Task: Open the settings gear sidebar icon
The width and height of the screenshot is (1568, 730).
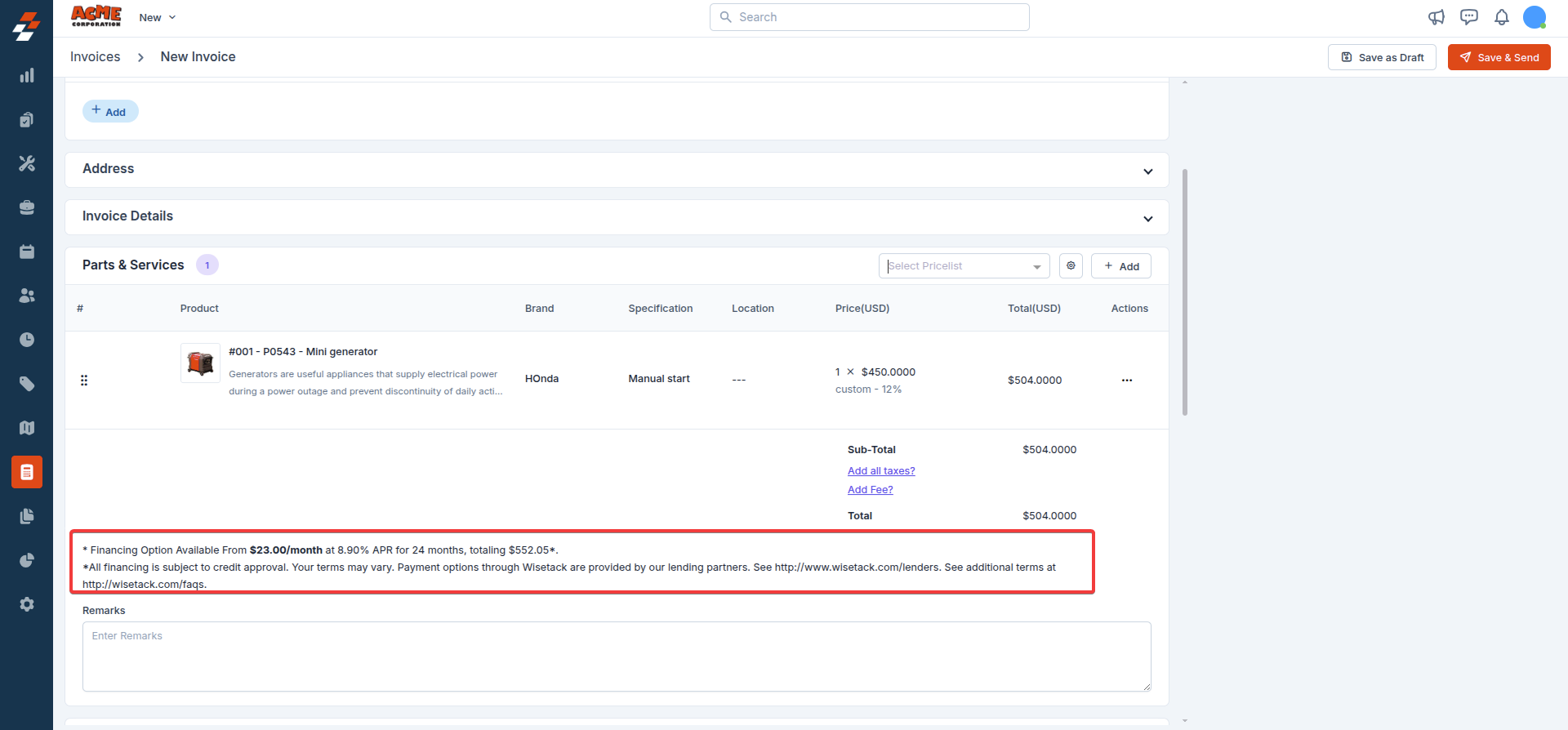Action: click(x=27, y=604)
